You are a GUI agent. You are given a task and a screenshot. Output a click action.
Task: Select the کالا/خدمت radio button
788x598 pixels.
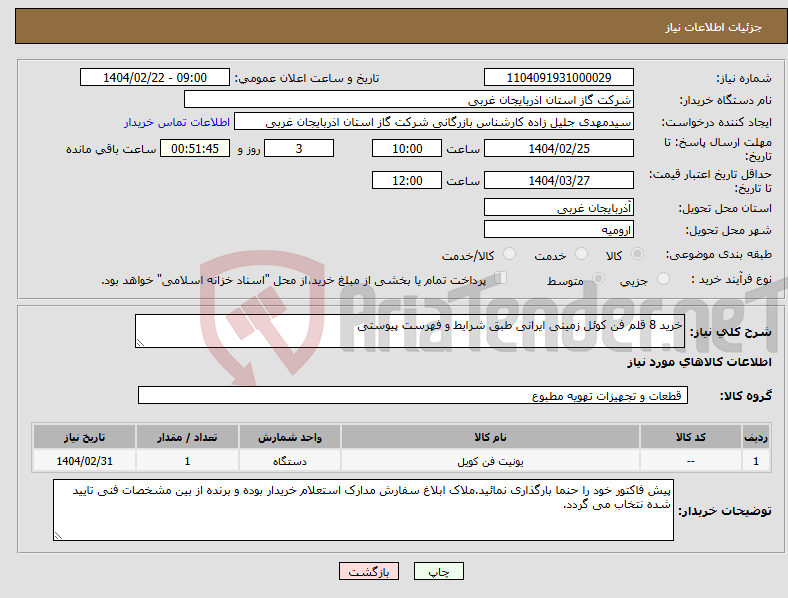(510, 254)
